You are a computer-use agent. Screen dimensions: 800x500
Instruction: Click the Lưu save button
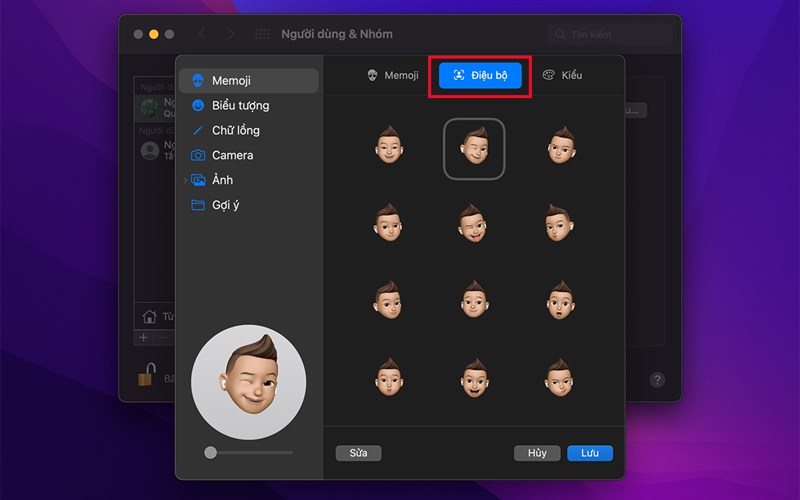coord(590,453)
